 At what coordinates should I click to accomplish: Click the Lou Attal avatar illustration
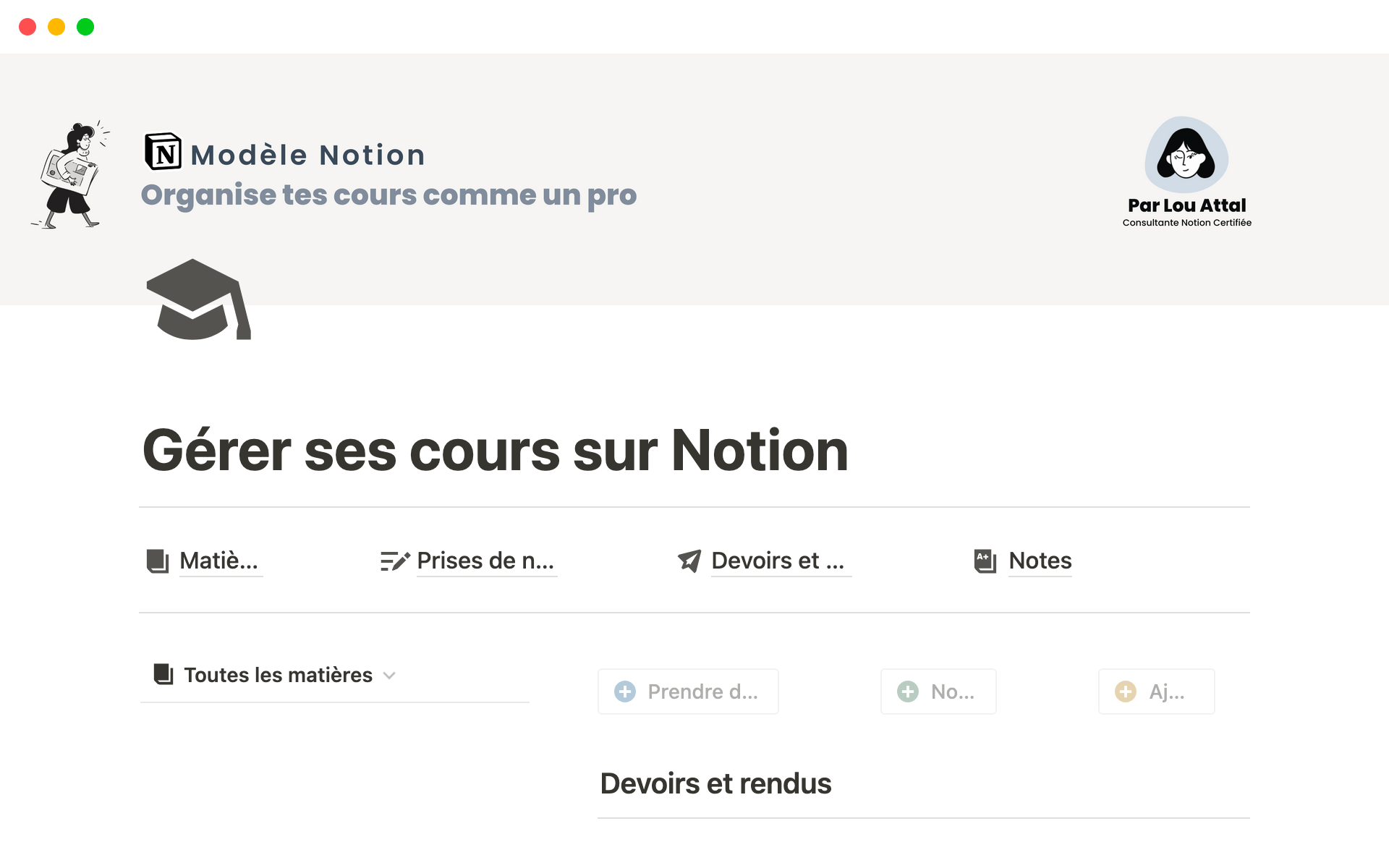tap(1186, 155)
